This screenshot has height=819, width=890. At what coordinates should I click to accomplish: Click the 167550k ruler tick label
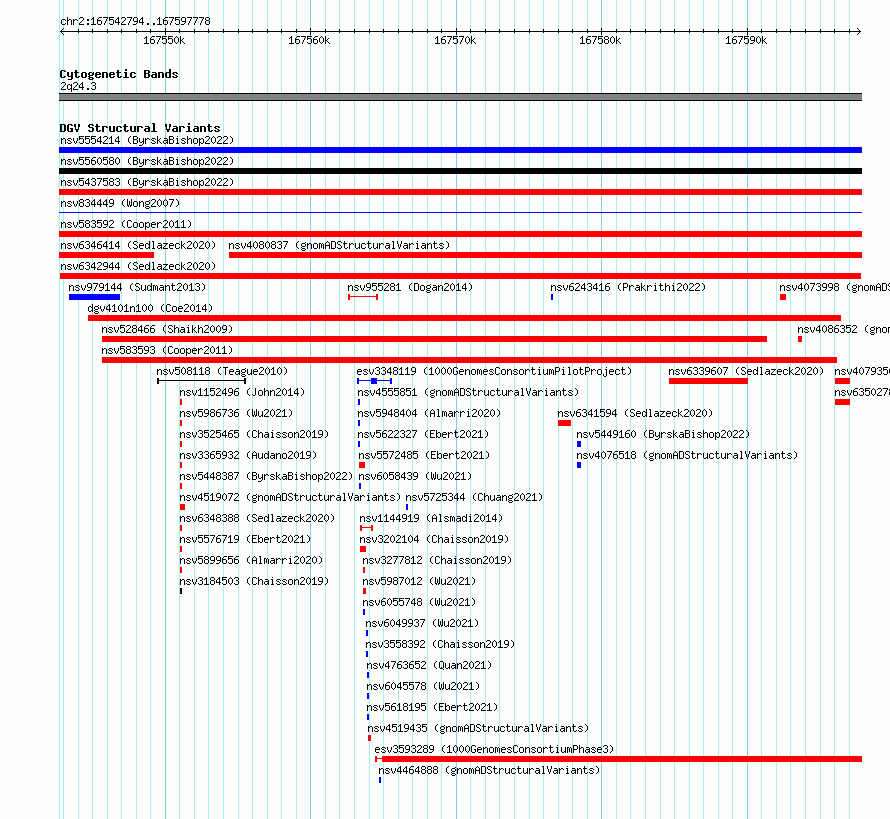163,40
